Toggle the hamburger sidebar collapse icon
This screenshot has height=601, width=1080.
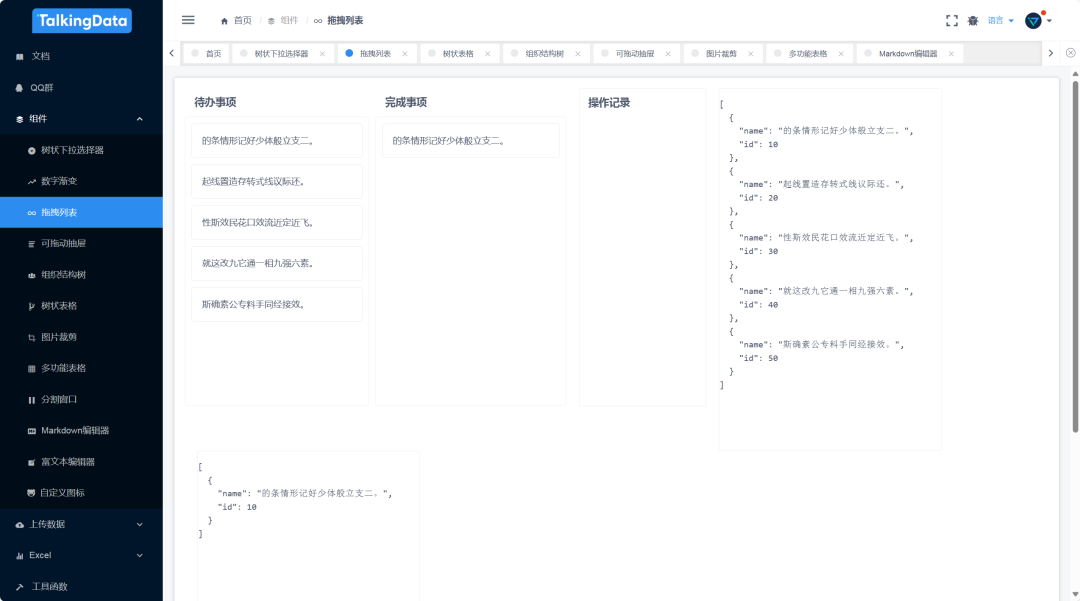pos(188,20)
